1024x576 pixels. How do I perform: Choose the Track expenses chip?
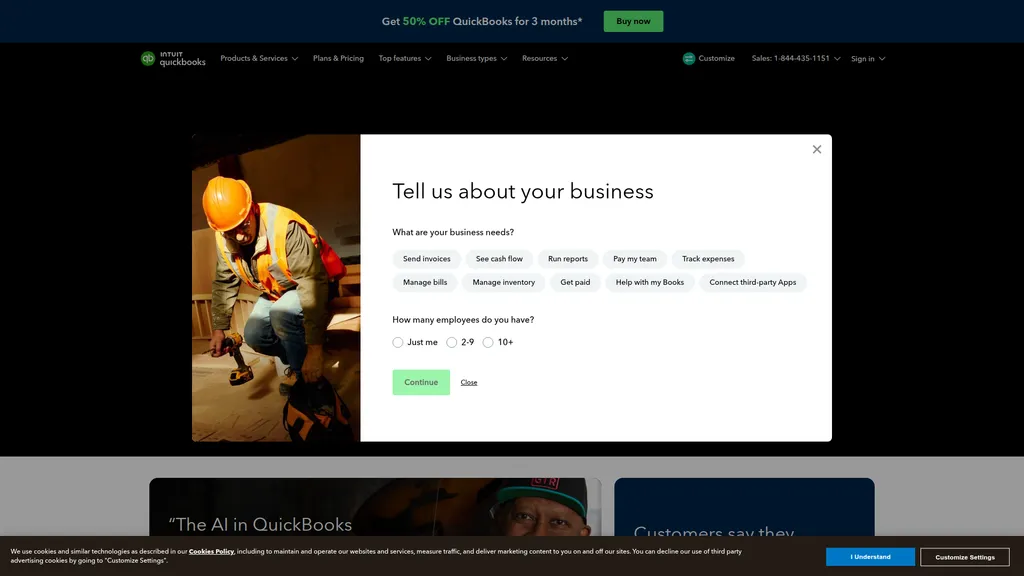pos(708,259)
